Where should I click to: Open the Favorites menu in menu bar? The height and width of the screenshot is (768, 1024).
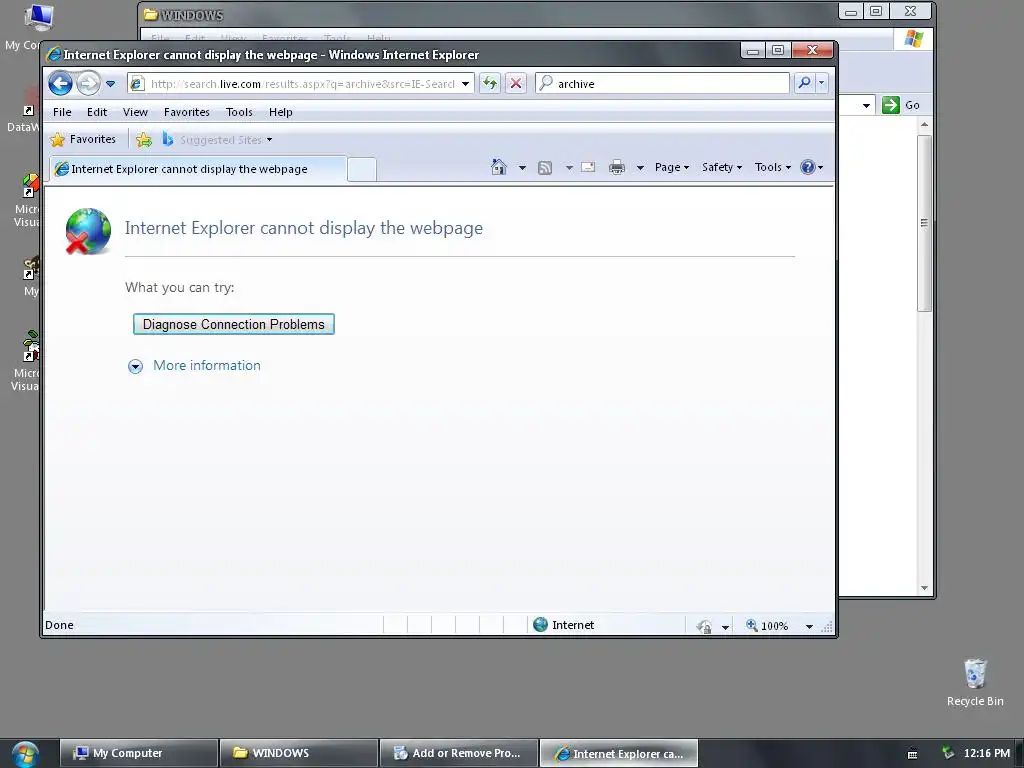tap(187, 112)
